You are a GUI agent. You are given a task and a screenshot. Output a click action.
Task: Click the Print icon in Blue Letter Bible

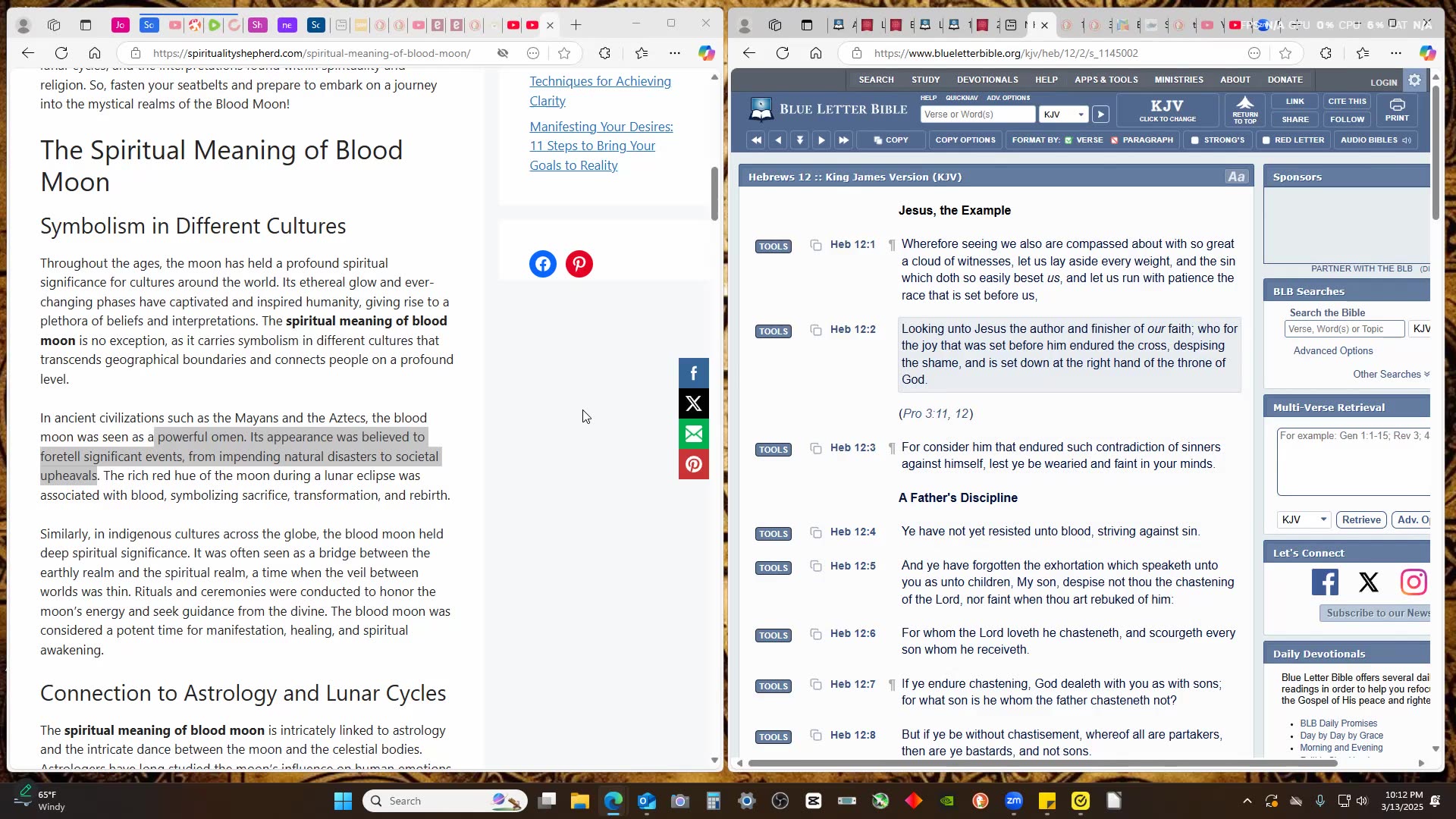click(1397, 105)
